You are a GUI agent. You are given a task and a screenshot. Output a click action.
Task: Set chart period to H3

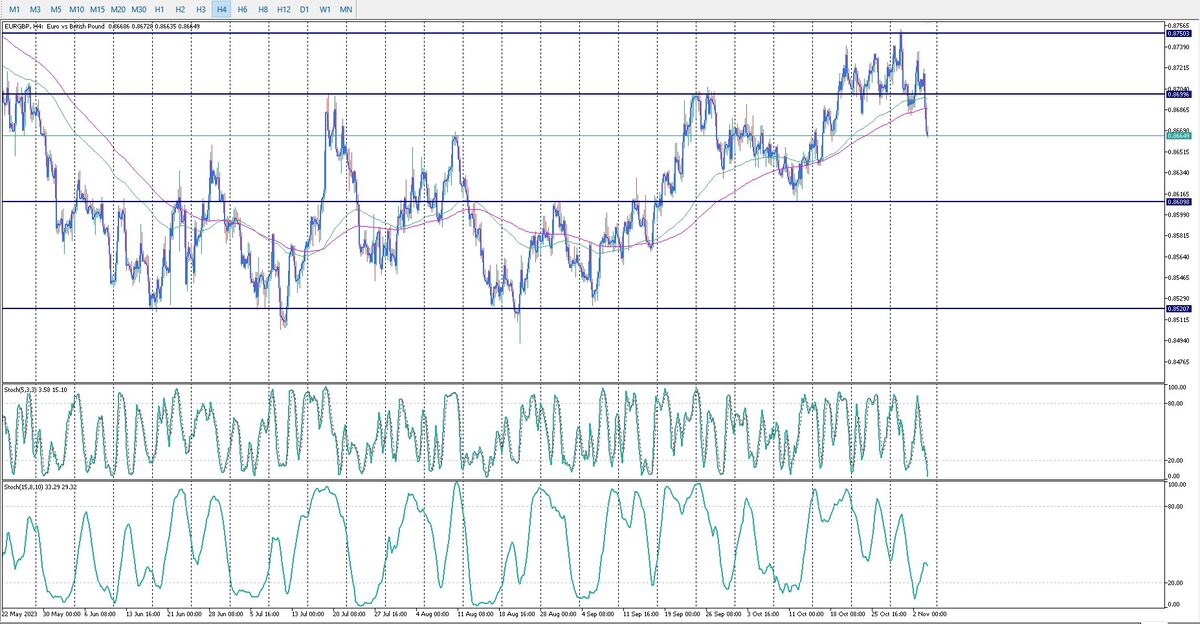(x=201, y=8)
